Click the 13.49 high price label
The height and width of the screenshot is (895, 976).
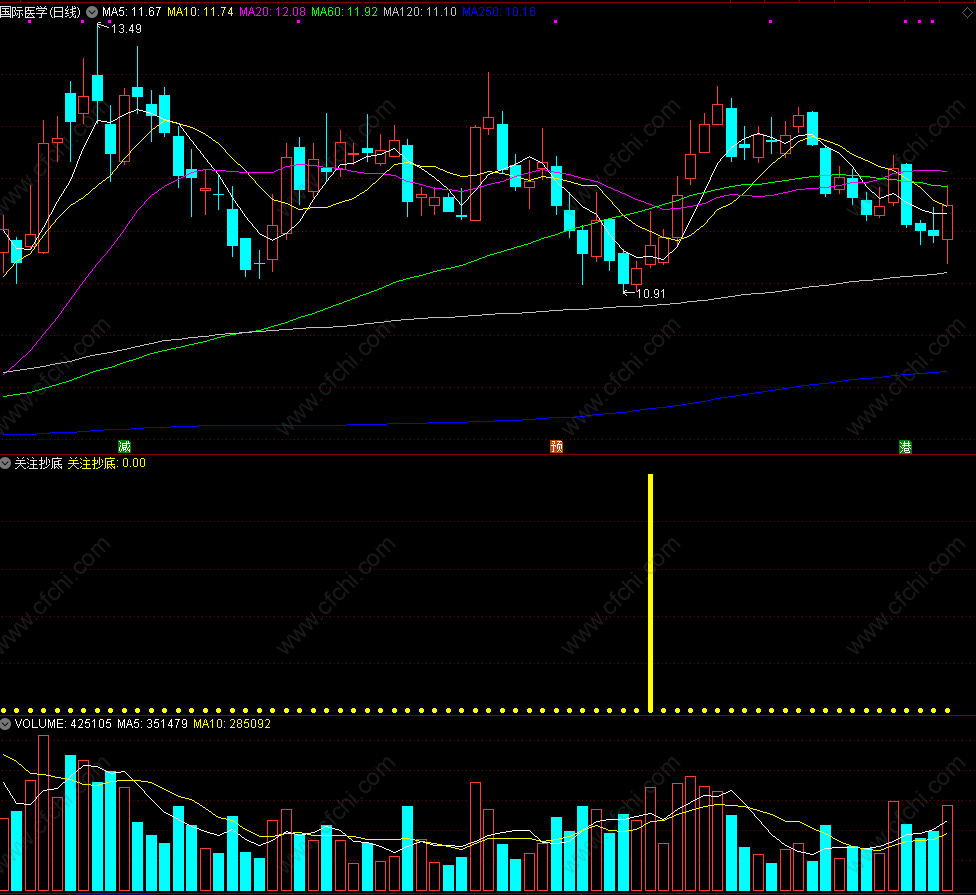(126, 29)
